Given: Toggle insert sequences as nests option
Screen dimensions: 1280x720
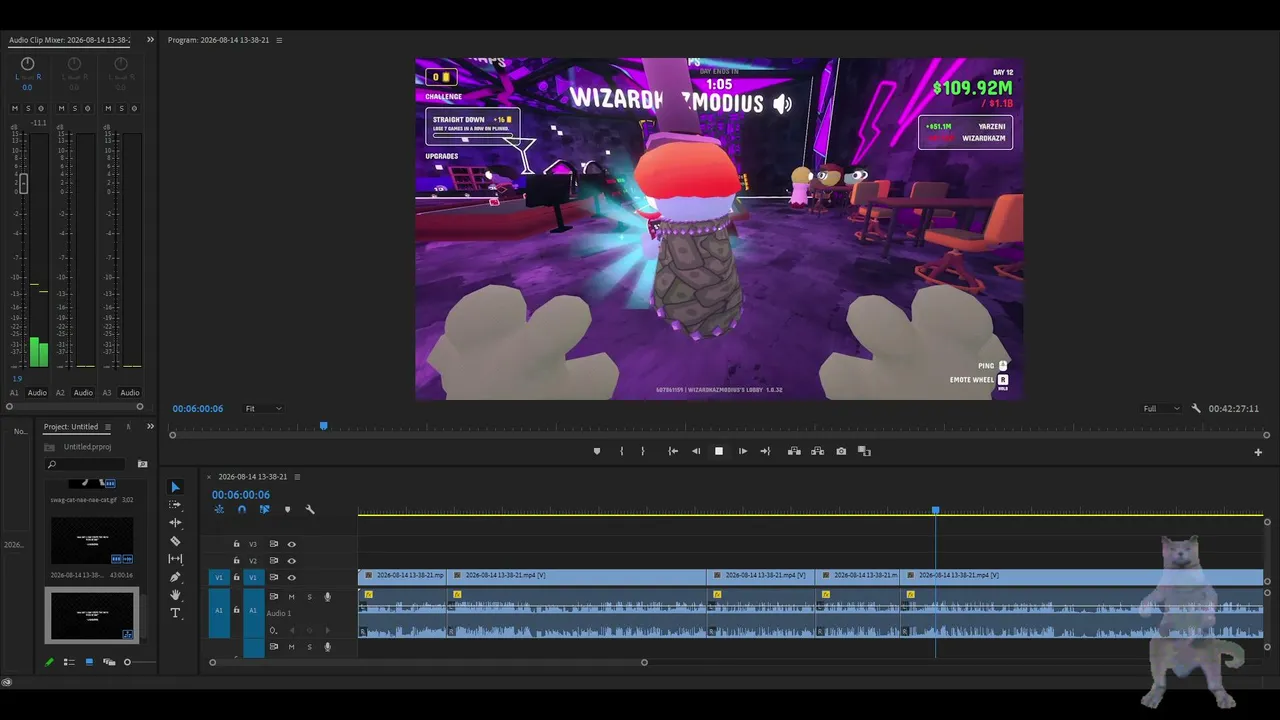Looking at the screenshot, I should click(x=219, y=509).
